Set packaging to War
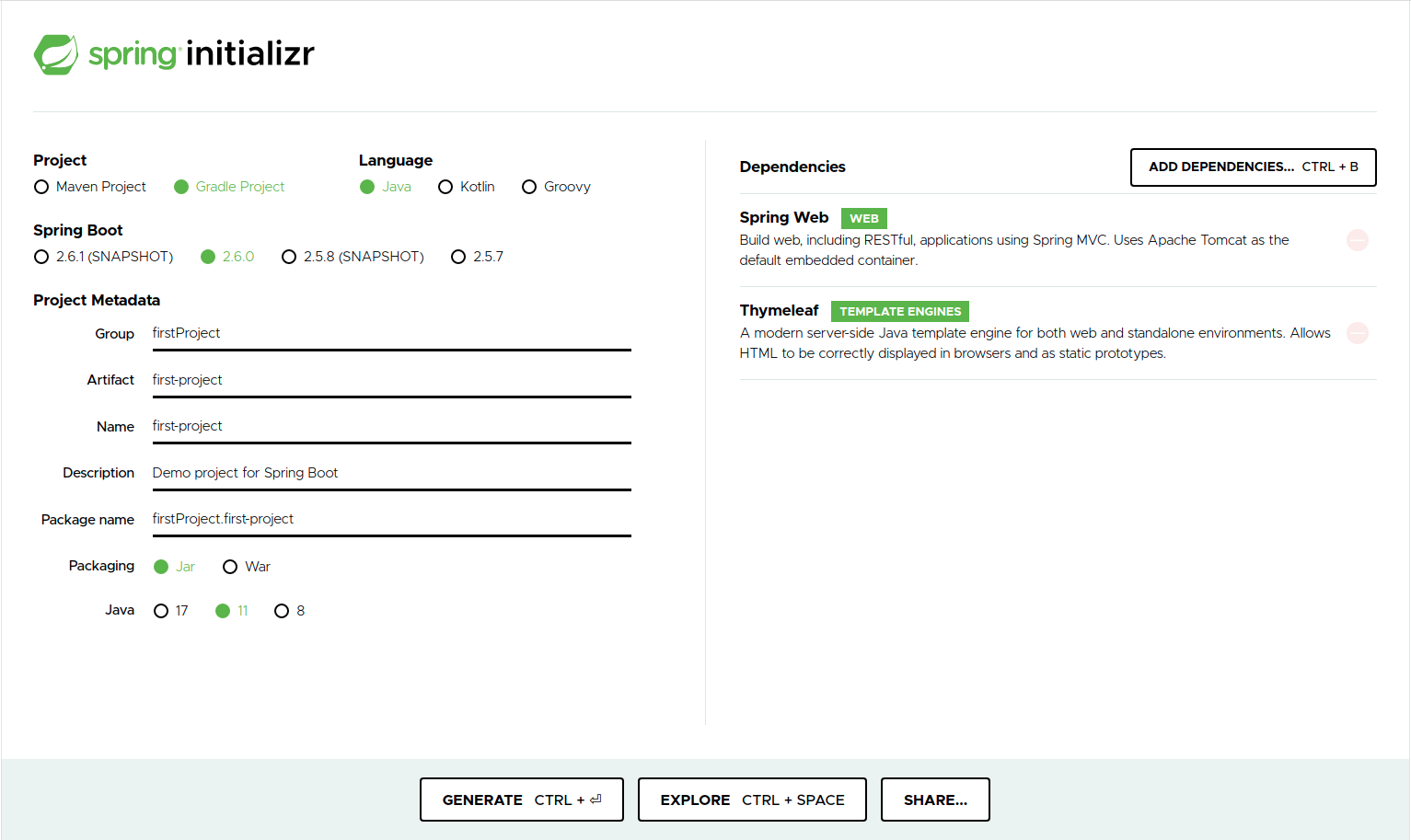 point(247,567)
